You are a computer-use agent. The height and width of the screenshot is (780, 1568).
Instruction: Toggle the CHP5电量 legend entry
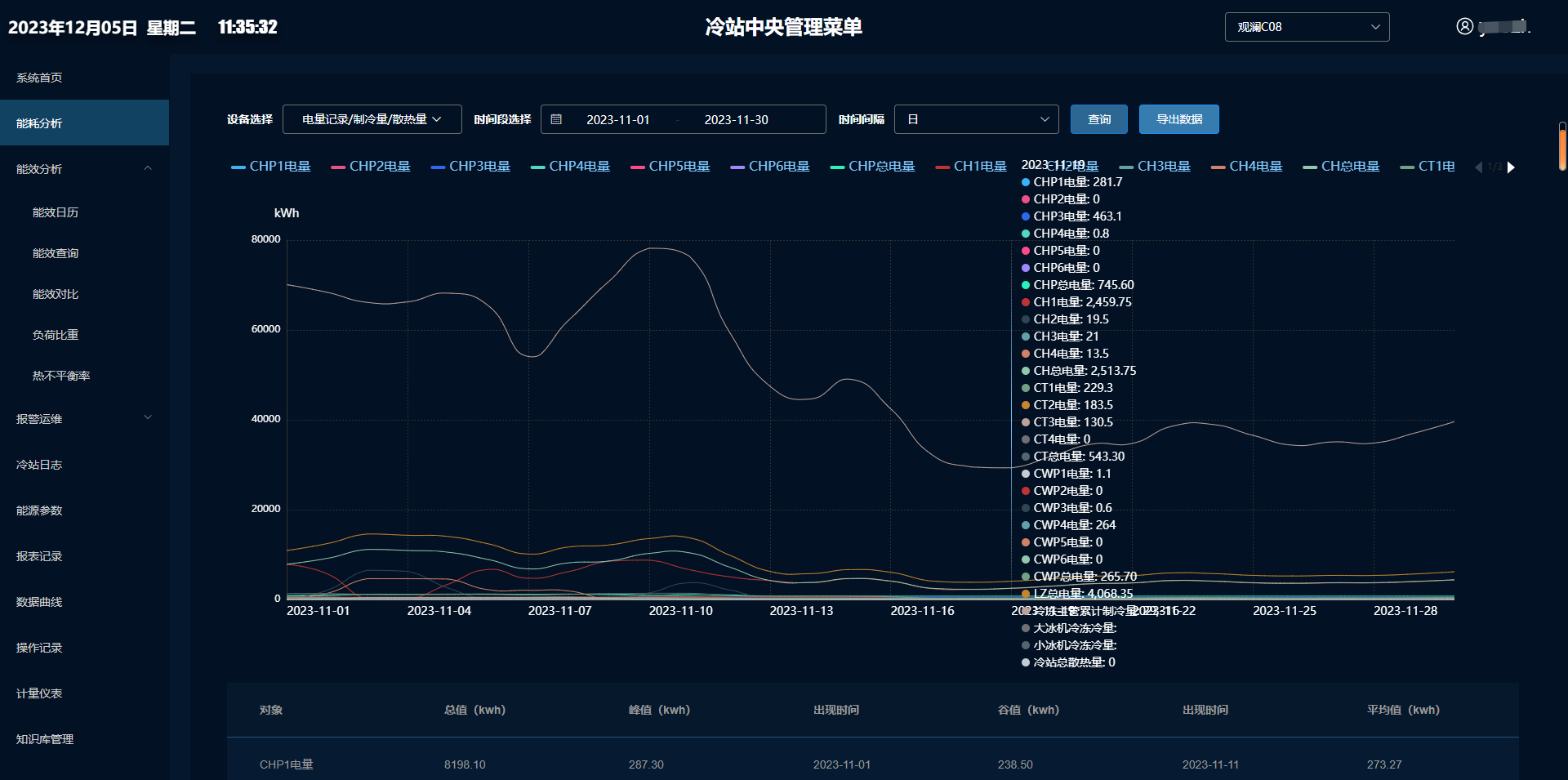tap(670, 167)
